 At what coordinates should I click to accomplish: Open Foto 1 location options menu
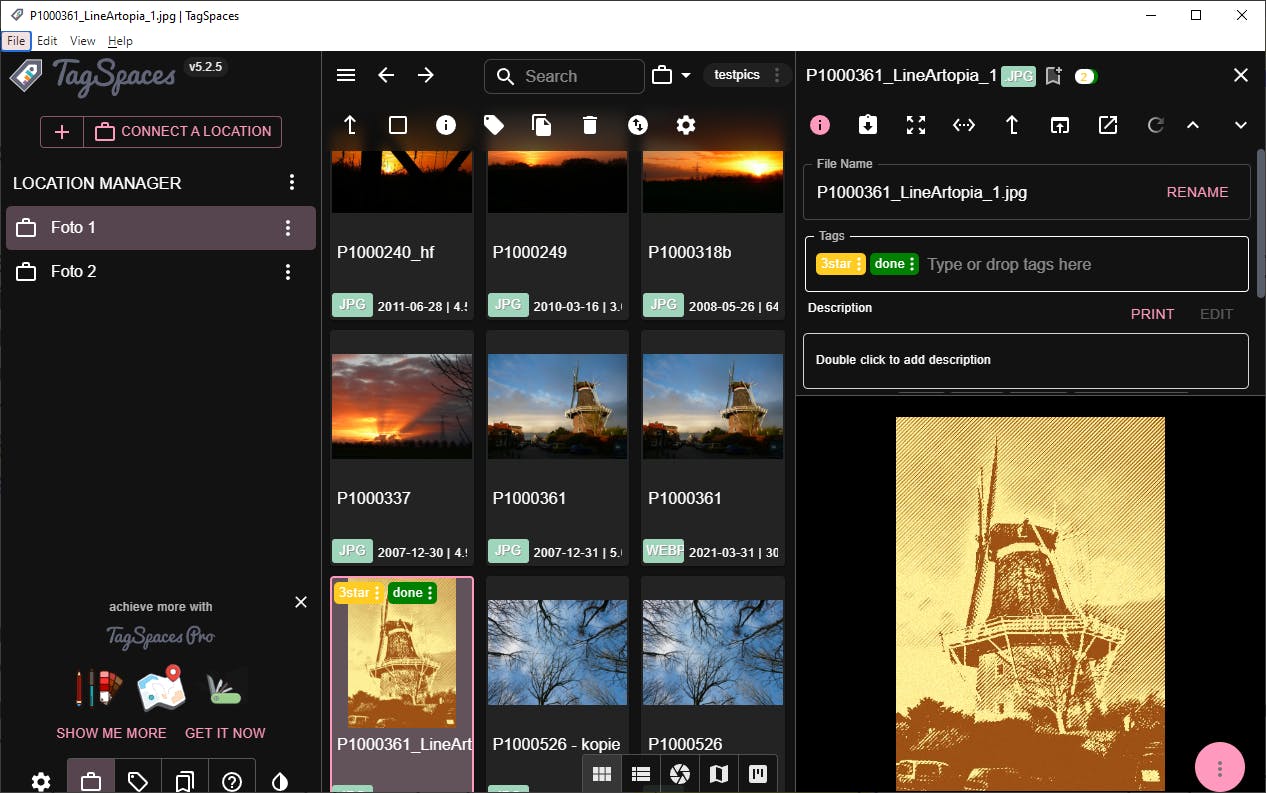288,228
